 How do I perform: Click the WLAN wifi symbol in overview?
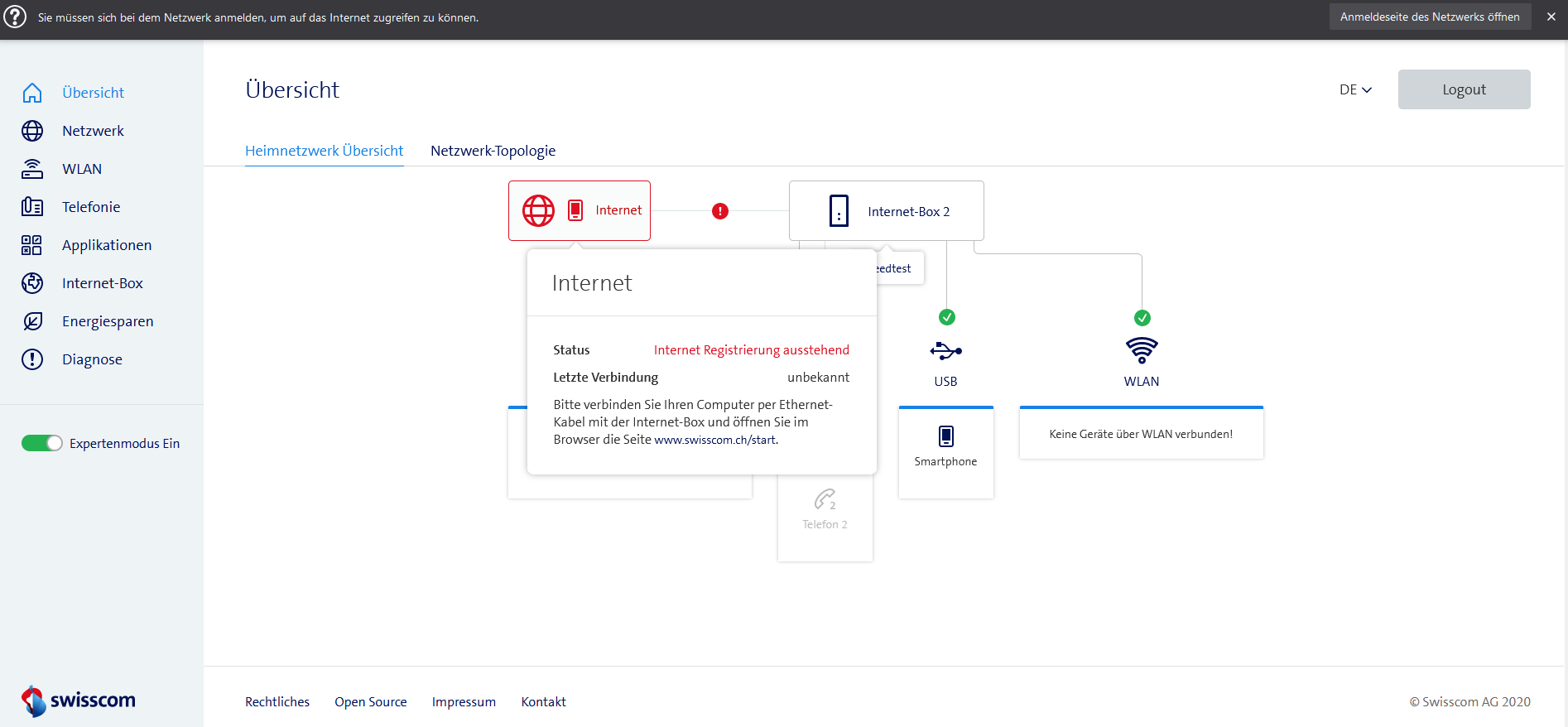[x=1142, y=350]
